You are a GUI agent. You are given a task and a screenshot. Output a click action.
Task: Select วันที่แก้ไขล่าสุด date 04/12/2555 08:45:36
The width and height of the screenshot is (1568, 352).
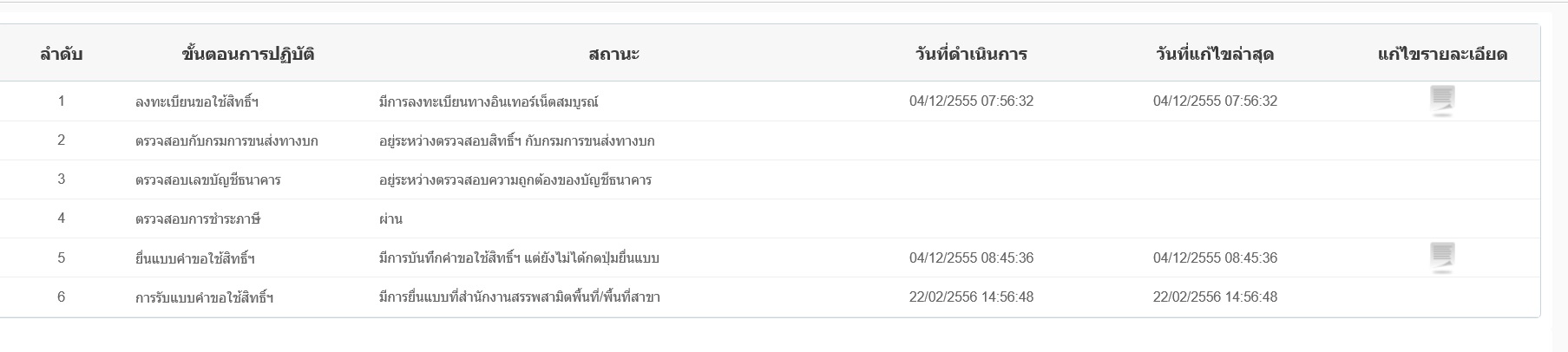[1215, 257]
